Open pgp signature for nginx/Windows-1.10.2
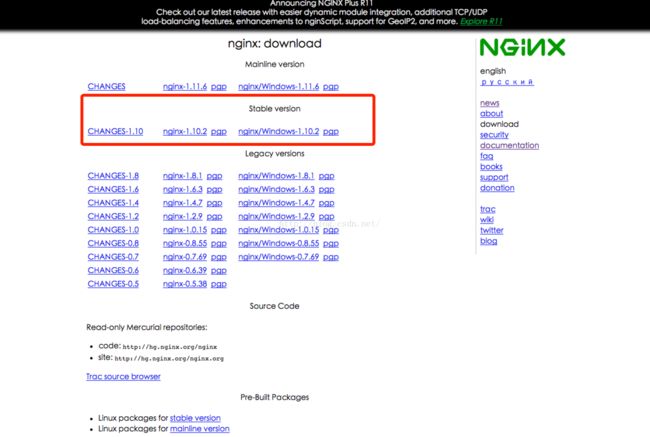The width and height of the screenshot is (650, 437). coord(331,131)
